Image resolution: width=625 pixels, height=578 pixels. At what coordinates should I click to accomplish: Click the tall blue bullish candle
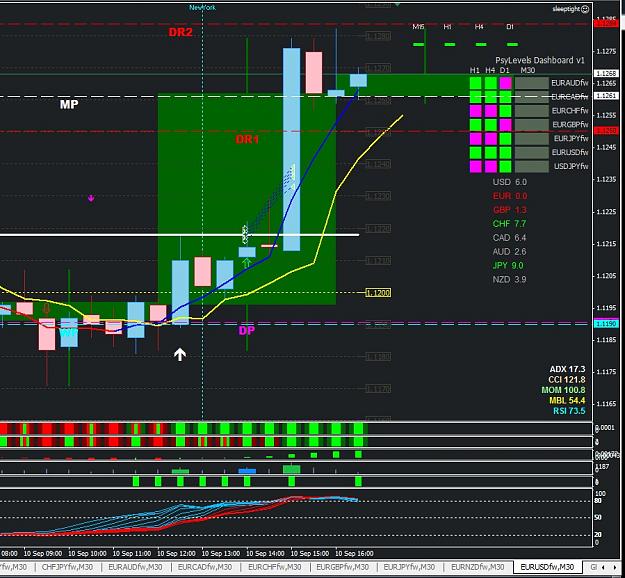(291, 149)
